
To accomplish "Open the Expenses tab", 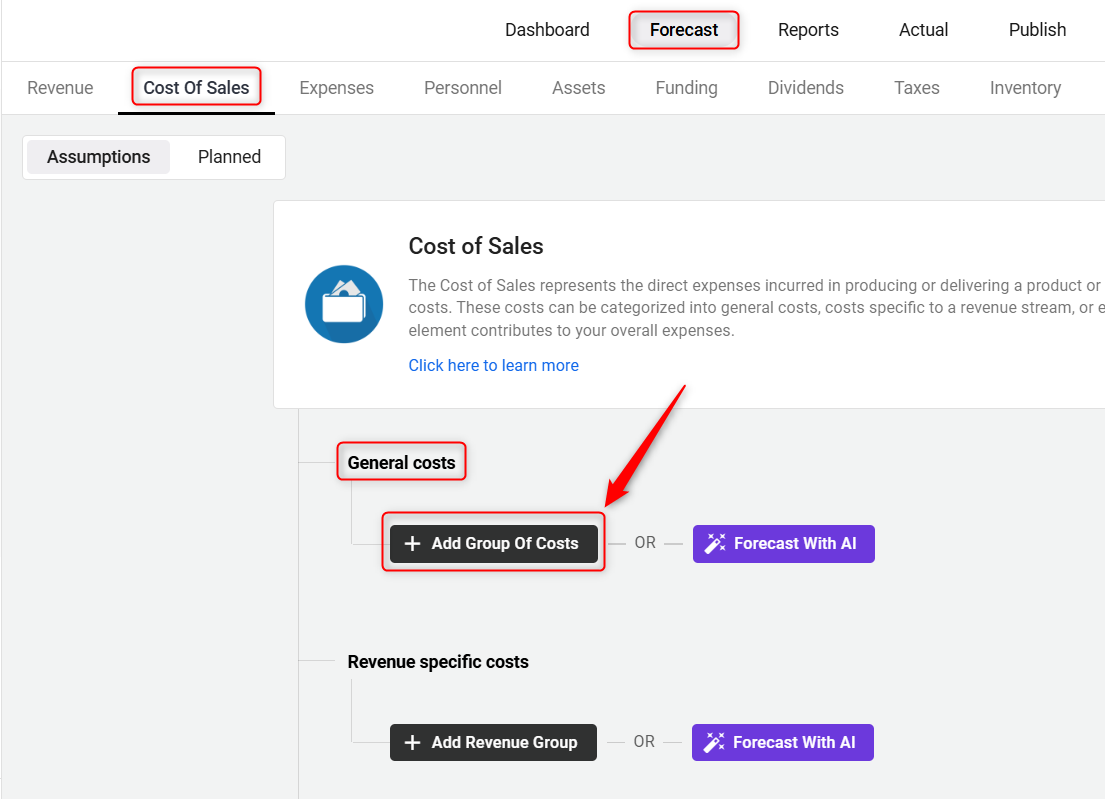I will [336, 88].
